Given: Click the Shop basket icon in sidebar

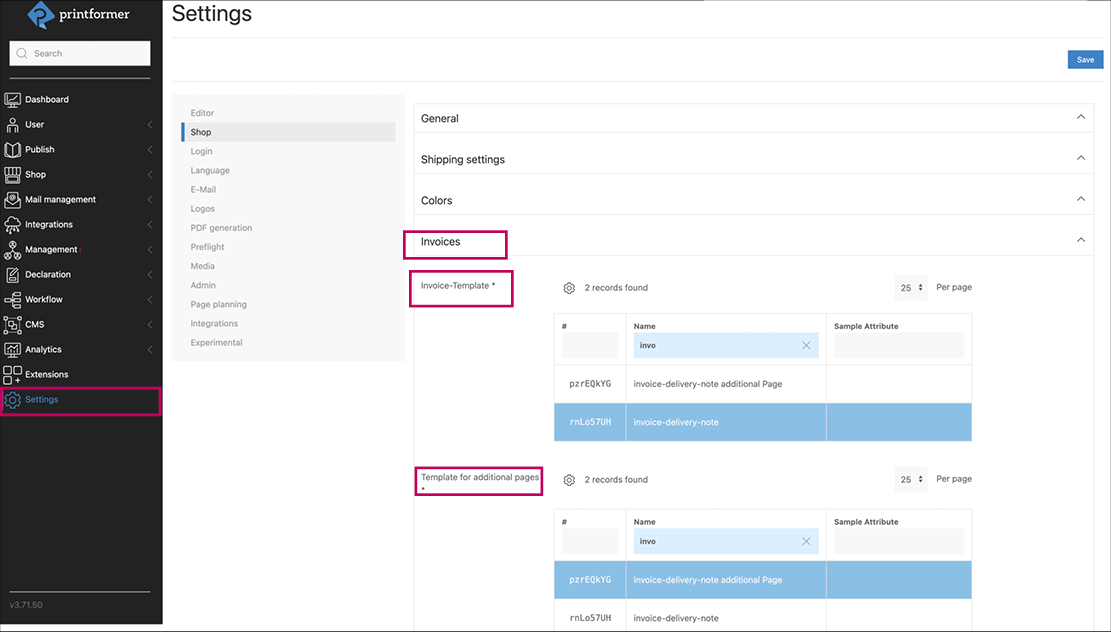Looking at the screenshot, I should tap(12, 174).
